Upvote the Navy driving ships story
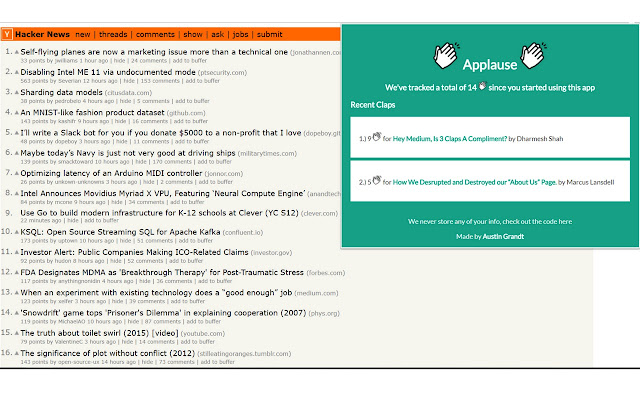Screen dimensions: 640x400 coord(17,153)
